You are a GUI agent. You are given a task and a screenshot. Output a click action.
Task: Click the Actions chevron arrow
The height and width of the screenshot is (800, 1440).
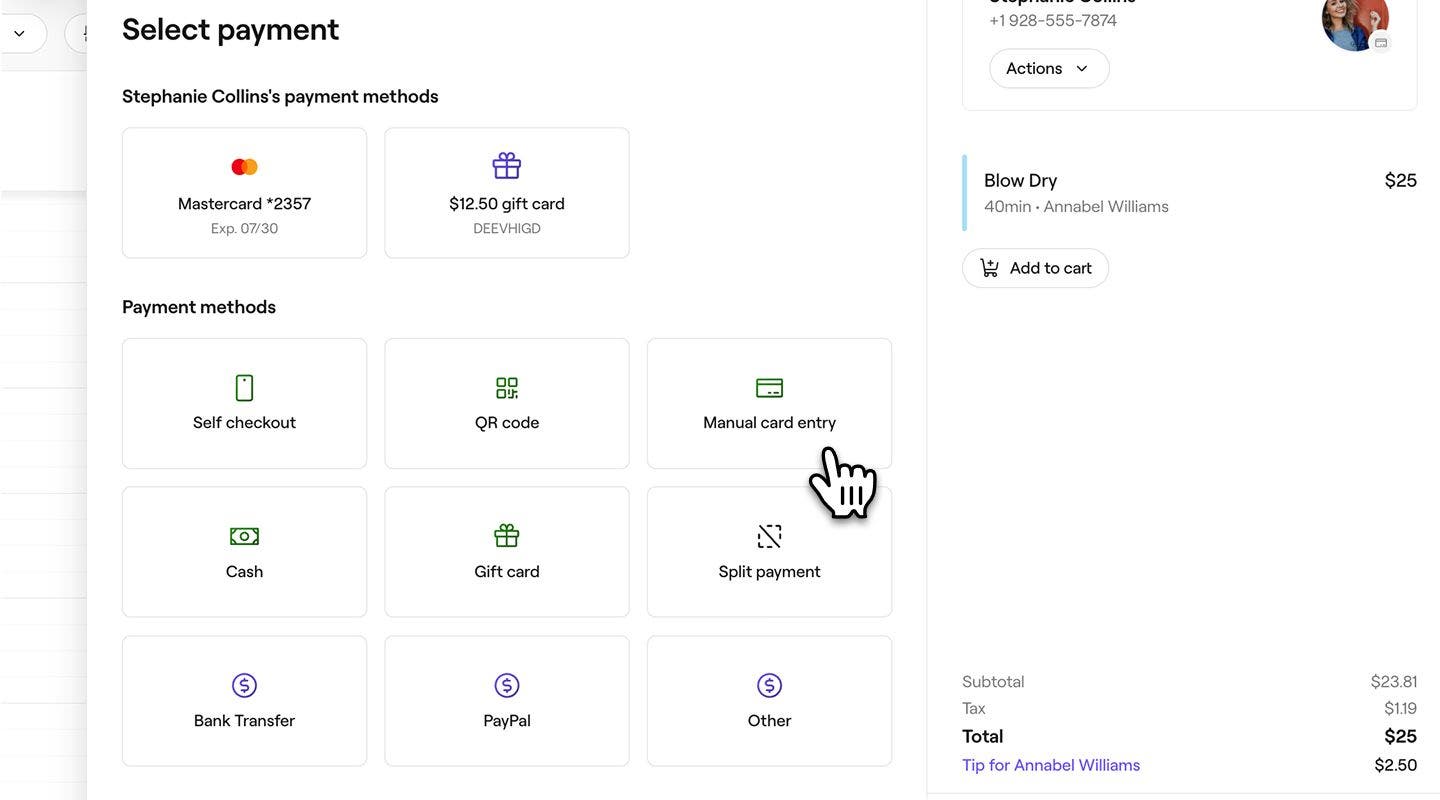pos(1081,69)
